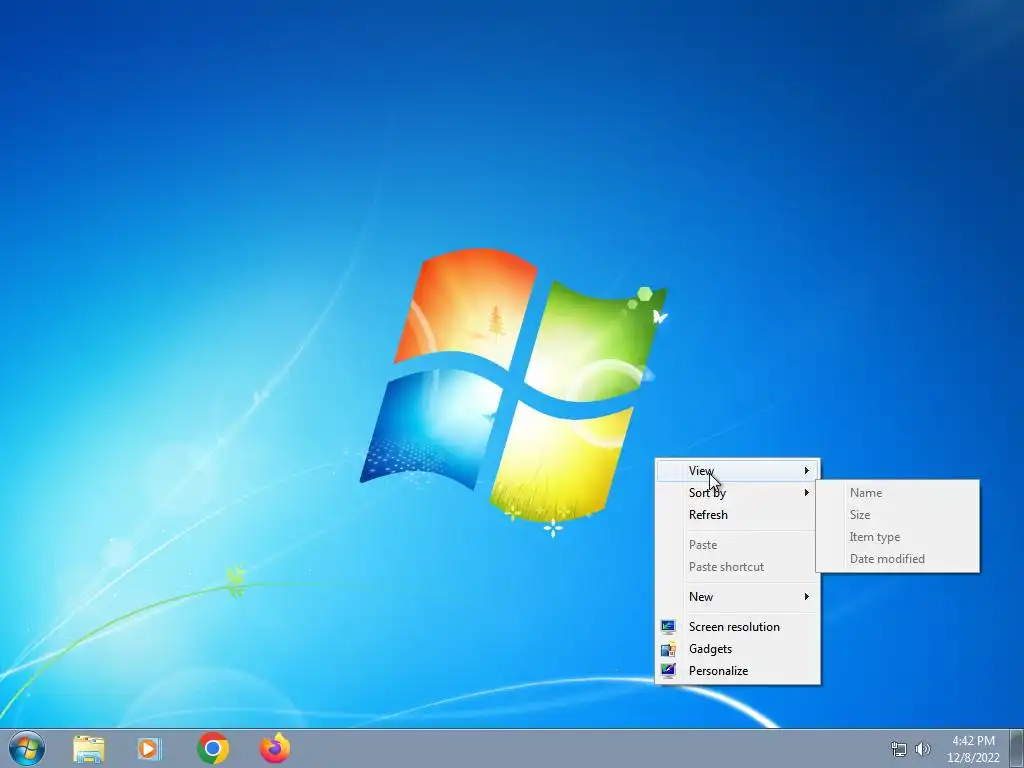Screen dimensions: 1024x768
Task: Open the View submenu entry
Action: tap(738, 470)
